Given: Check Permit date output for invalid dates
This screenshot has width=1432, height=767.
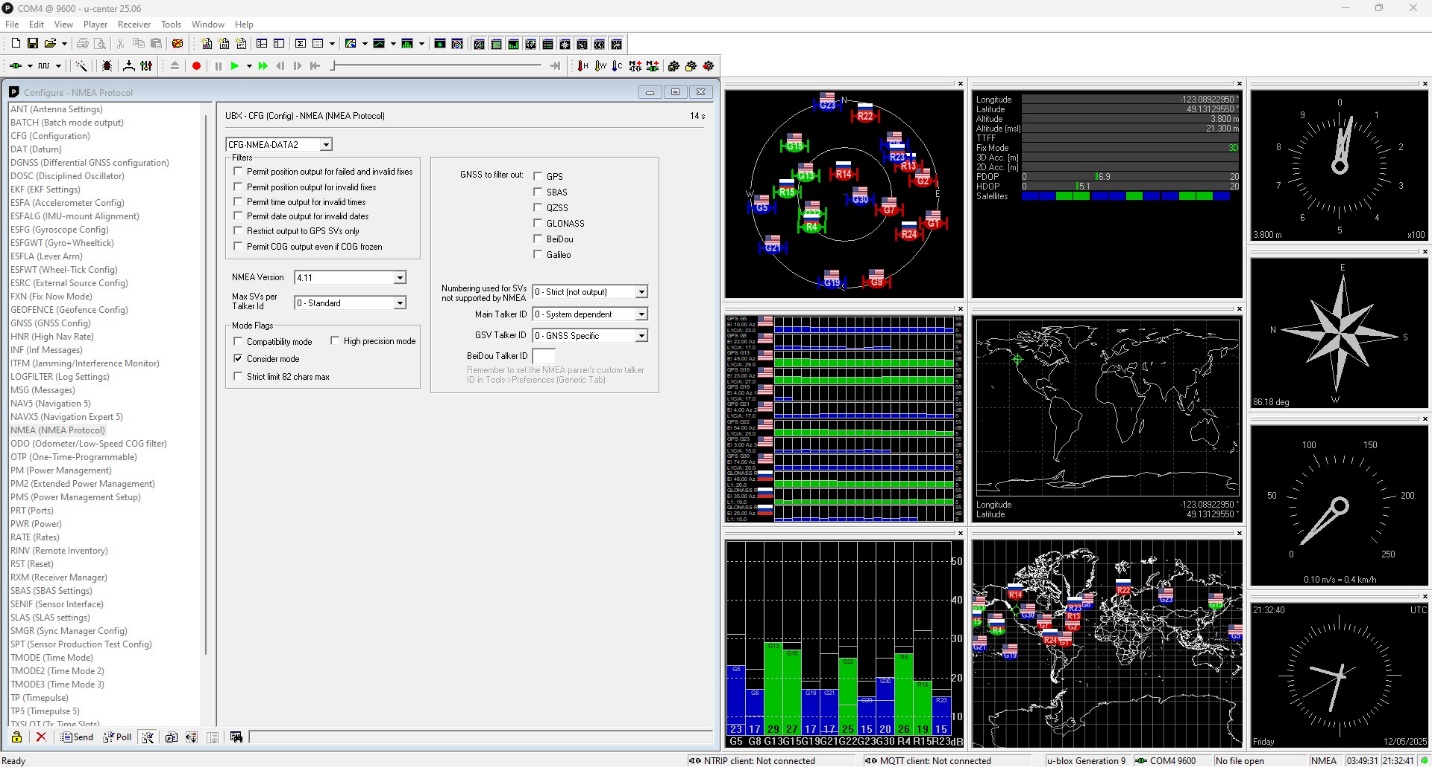Looking at the screenshot, I should [x=238, y=216].
